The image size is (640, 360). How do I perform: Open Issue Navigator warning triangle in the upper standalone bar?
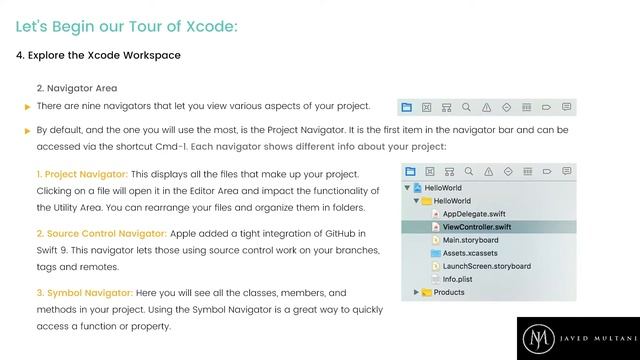487,107
